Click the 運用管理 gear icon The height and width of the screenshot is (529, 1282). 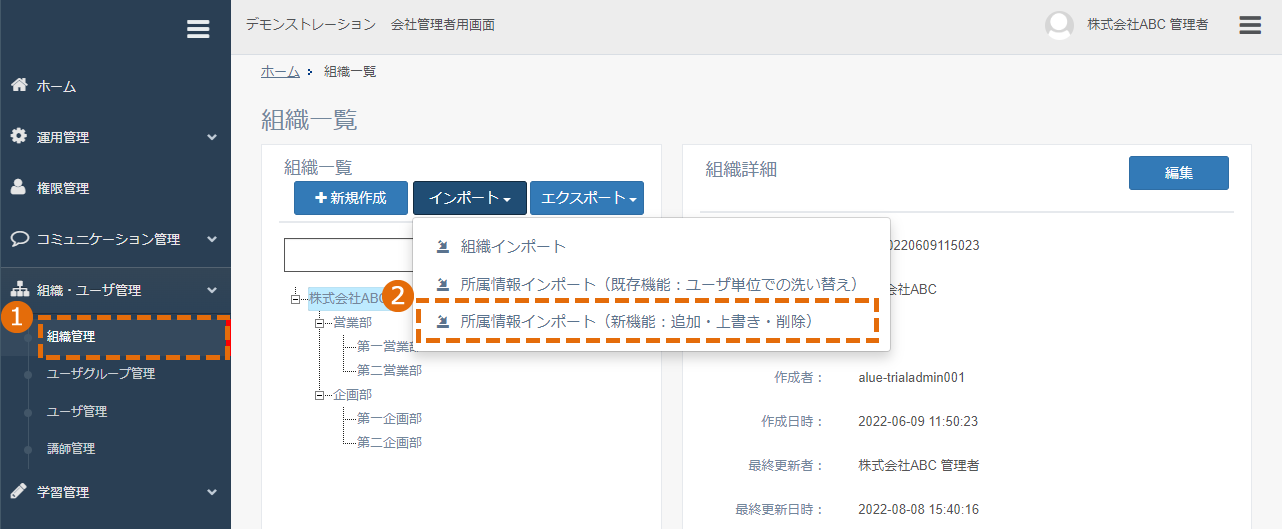coord(19,136)
